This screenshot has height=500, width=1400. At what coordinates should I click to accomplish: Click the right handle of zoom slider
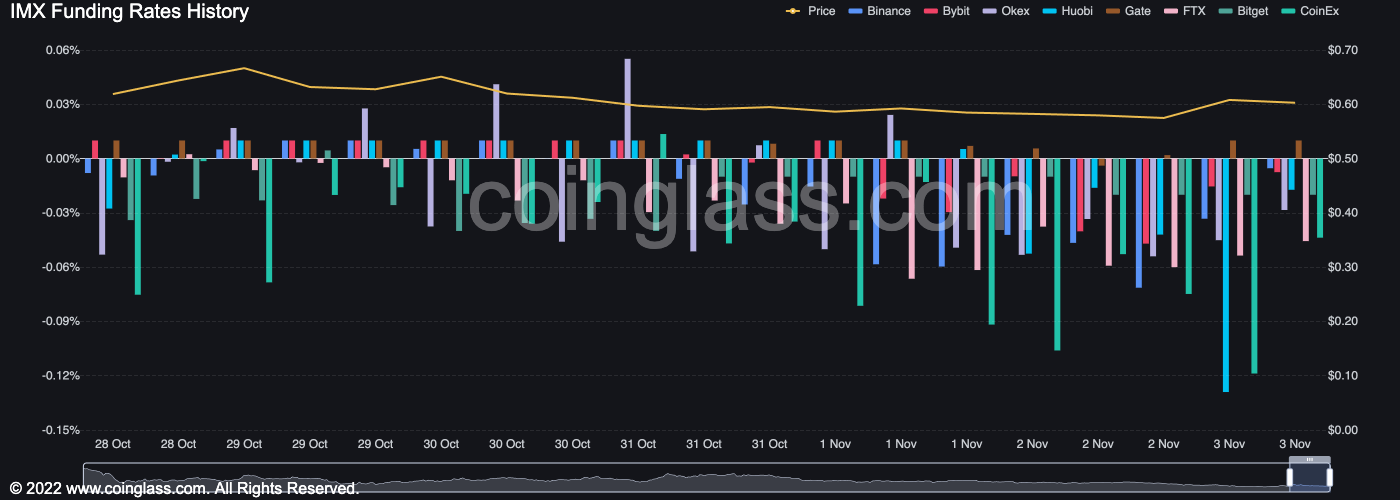[1331, 477]
